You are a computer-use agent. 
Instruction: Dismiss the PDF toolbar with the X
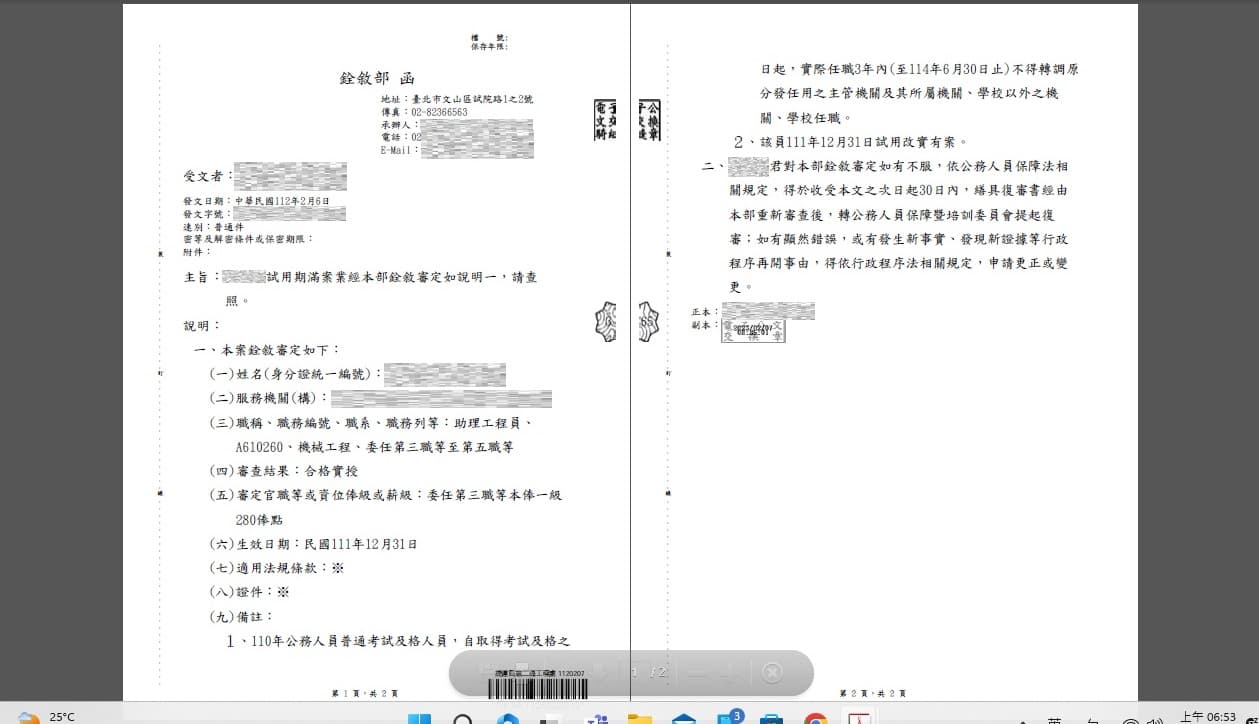tap(771, 672)
